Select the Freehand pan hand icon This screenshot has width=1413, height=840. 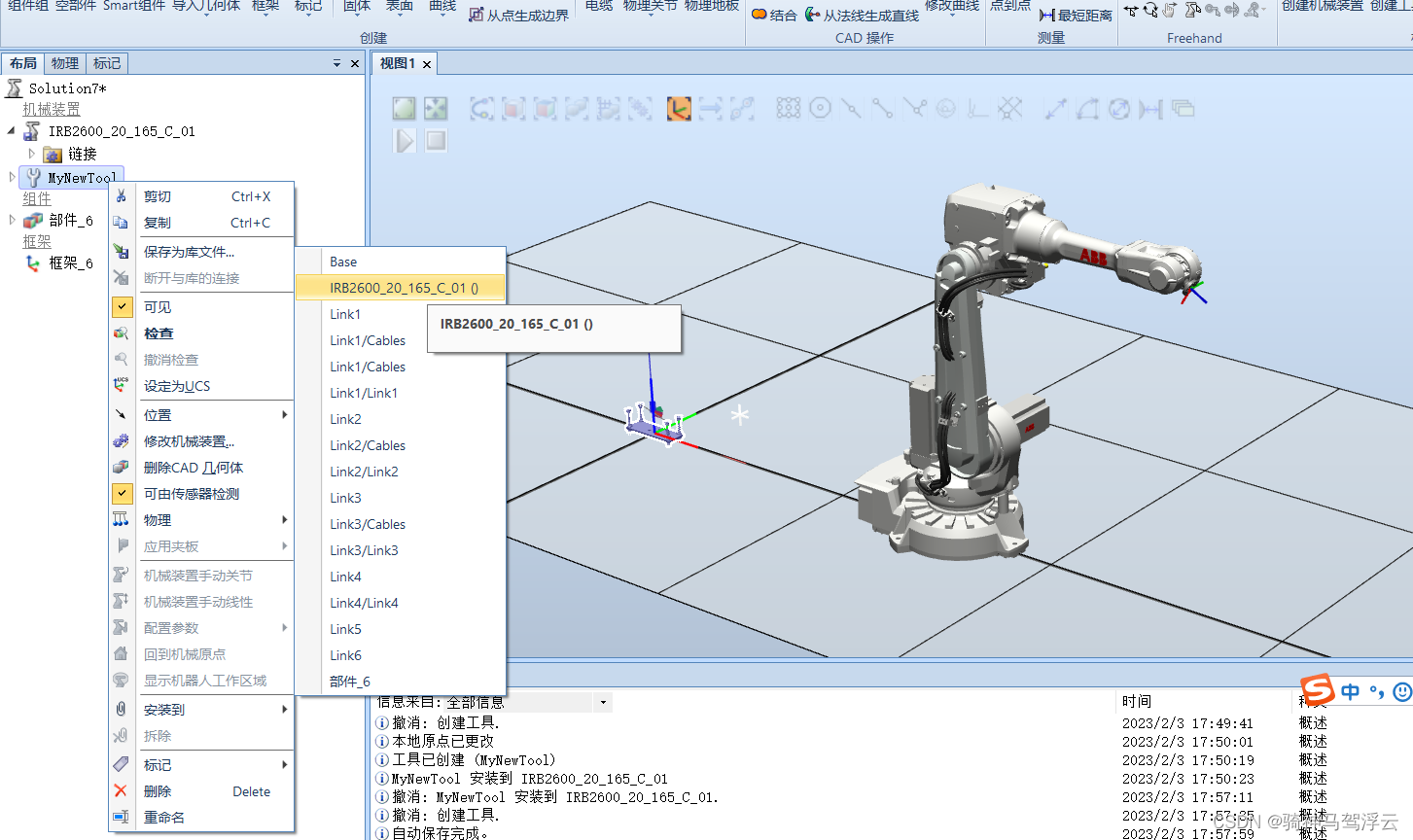[1169, 13]
